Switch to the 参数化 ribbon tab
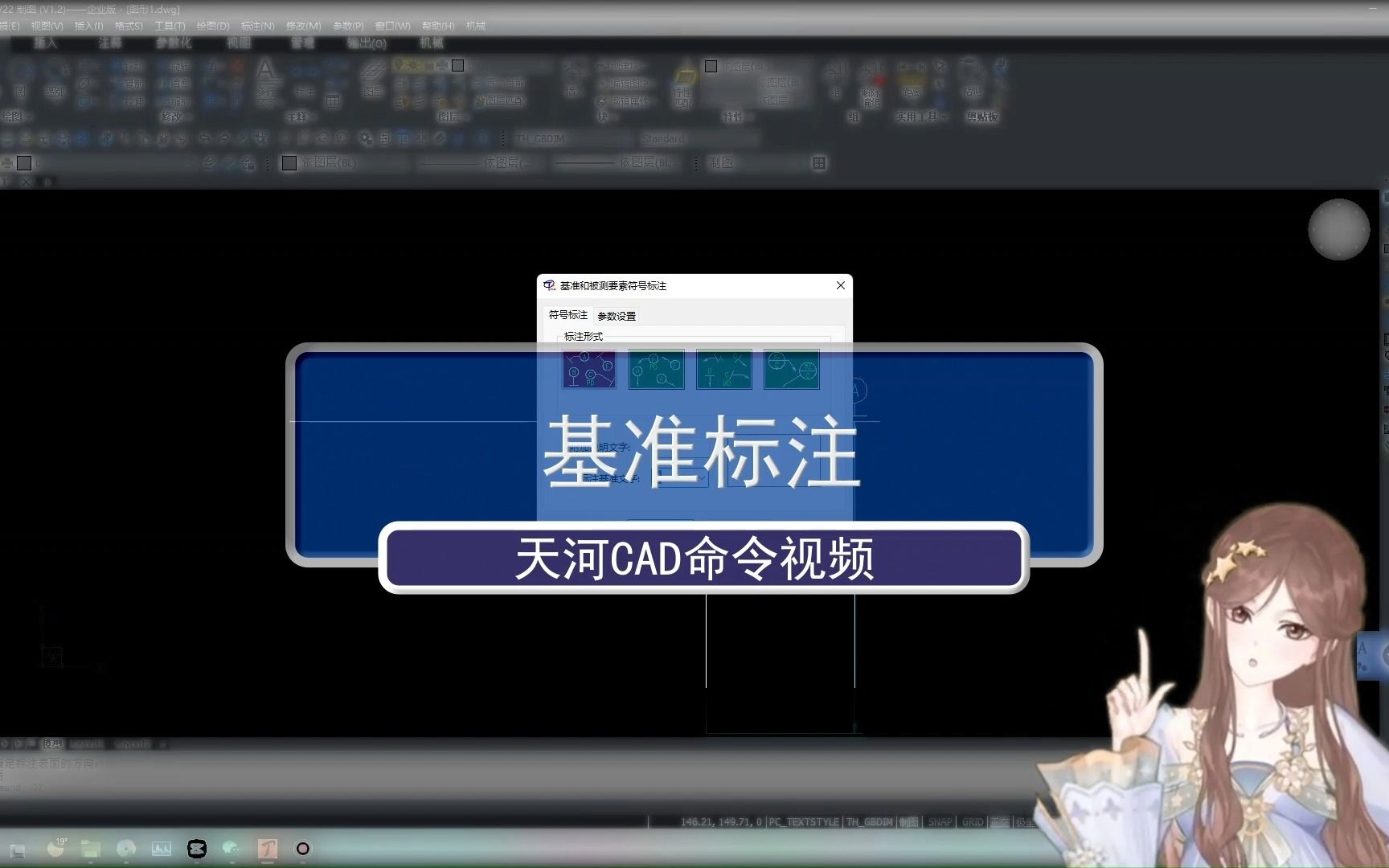Image resolution: width=1389 pixels, height=868 pixels. pos(174,43)
